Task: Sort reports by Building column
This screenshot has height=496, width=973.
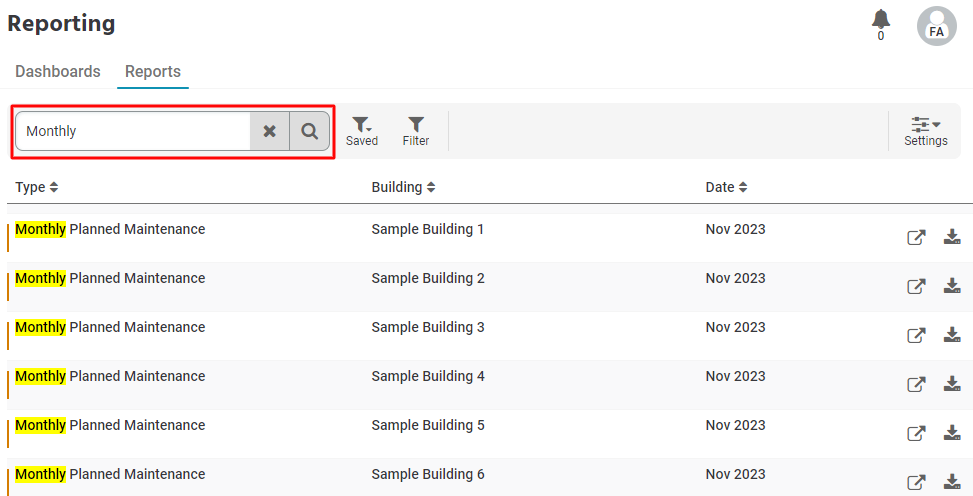Action: point(403,187)
